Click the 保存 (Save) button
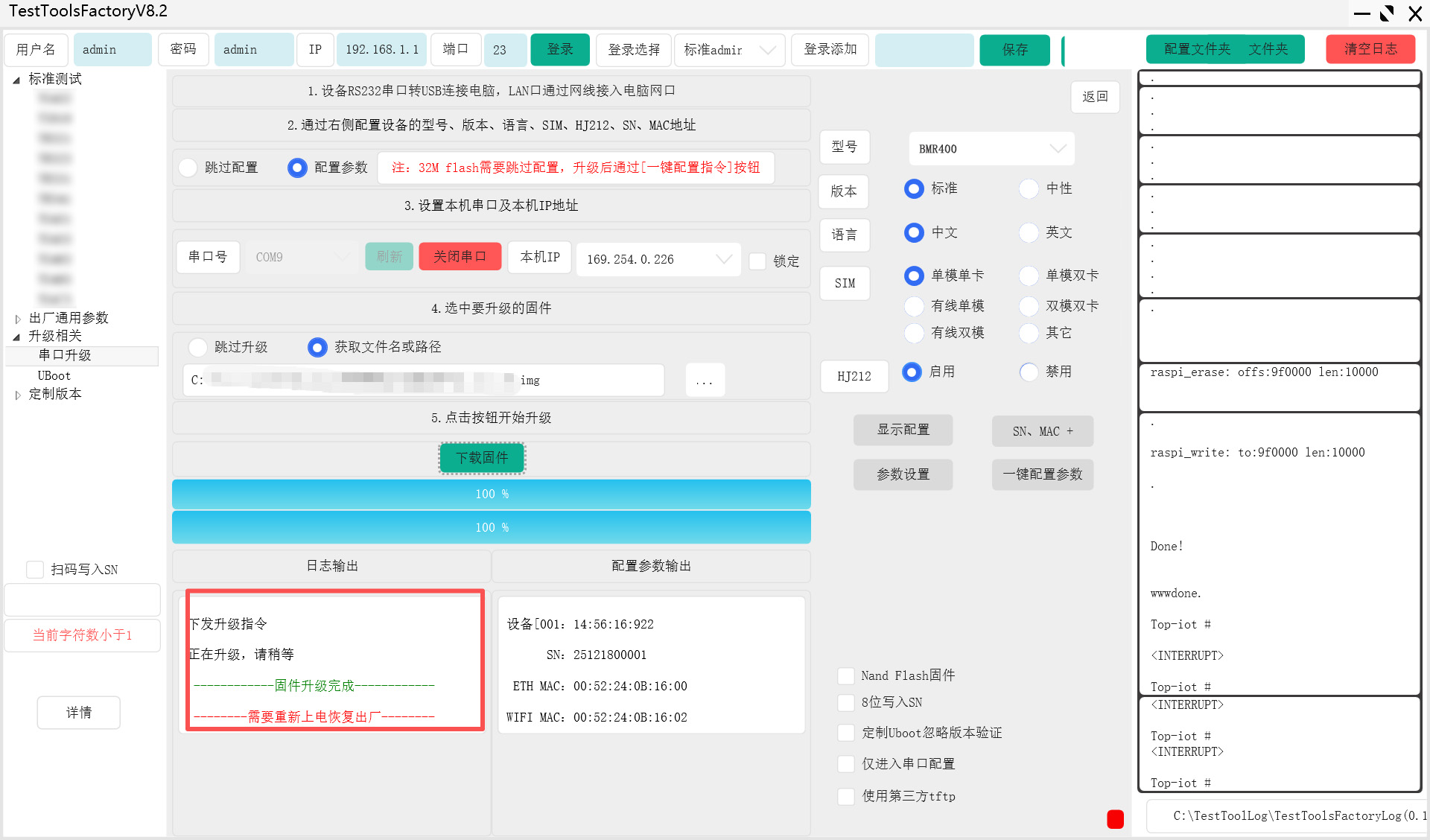The image size is (1430, 840). click(x=1014, y=50)
